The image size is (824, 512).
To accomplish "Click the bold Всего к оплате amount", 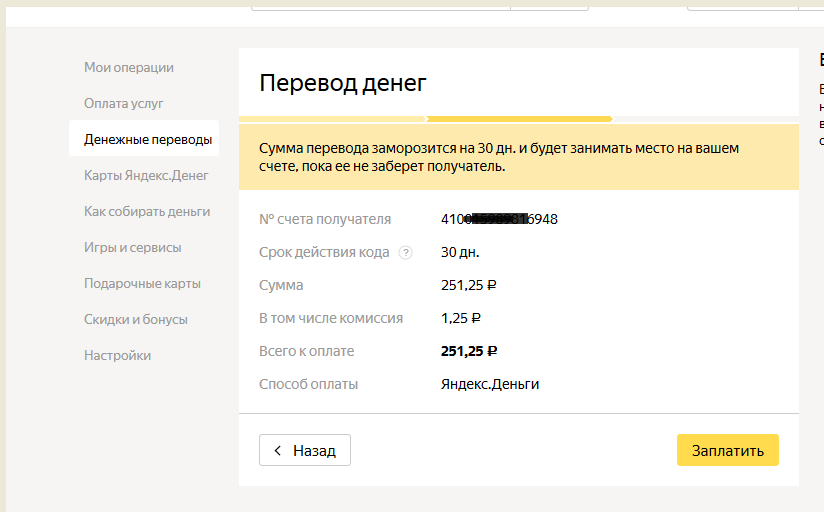I will (469, 351).
